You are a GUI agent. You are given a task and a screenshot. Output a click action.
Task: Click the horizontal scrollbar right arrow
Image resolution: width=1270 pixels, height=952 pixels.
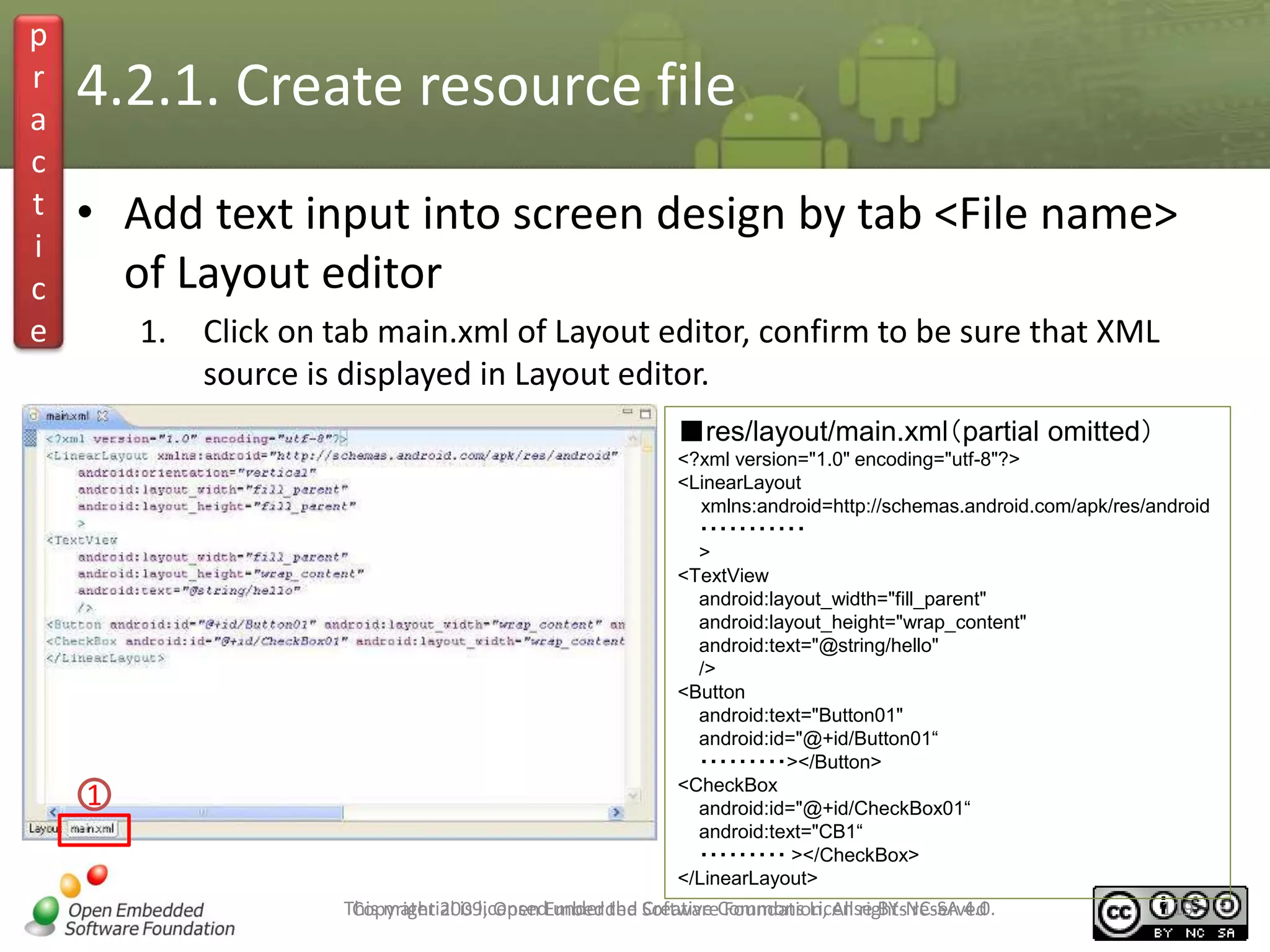coord(616,812)
